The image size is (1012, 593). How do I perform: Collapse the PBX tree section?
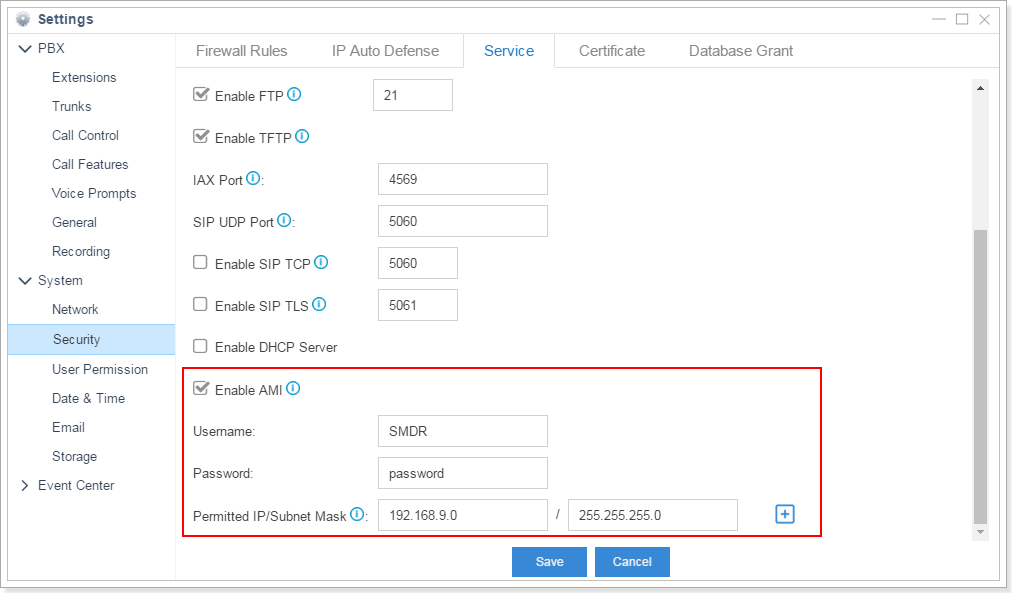[x=25, y=48]
